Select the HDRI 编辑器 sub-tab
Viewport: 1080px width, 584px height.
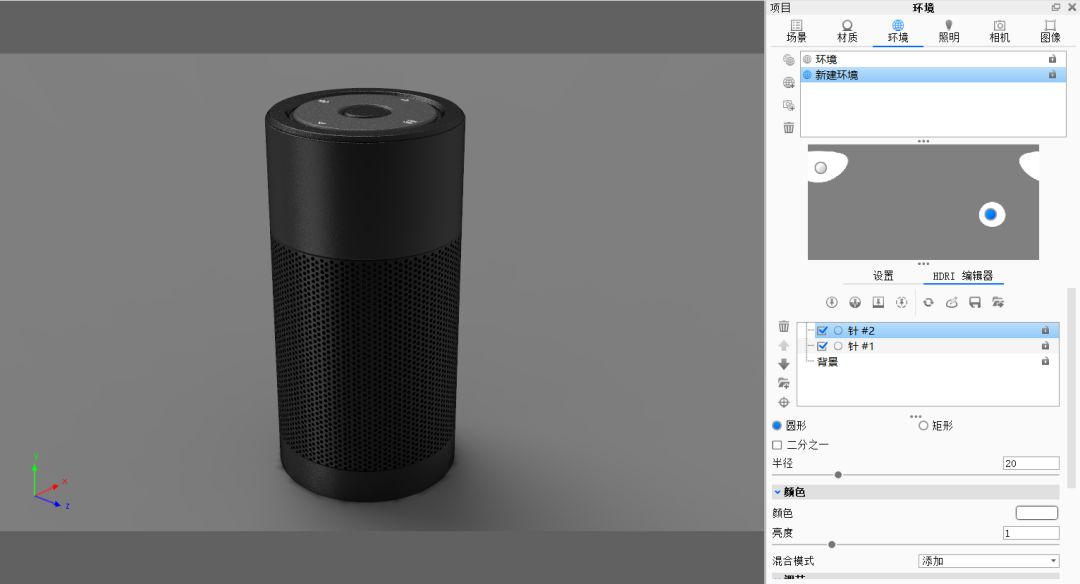[963, 275]
